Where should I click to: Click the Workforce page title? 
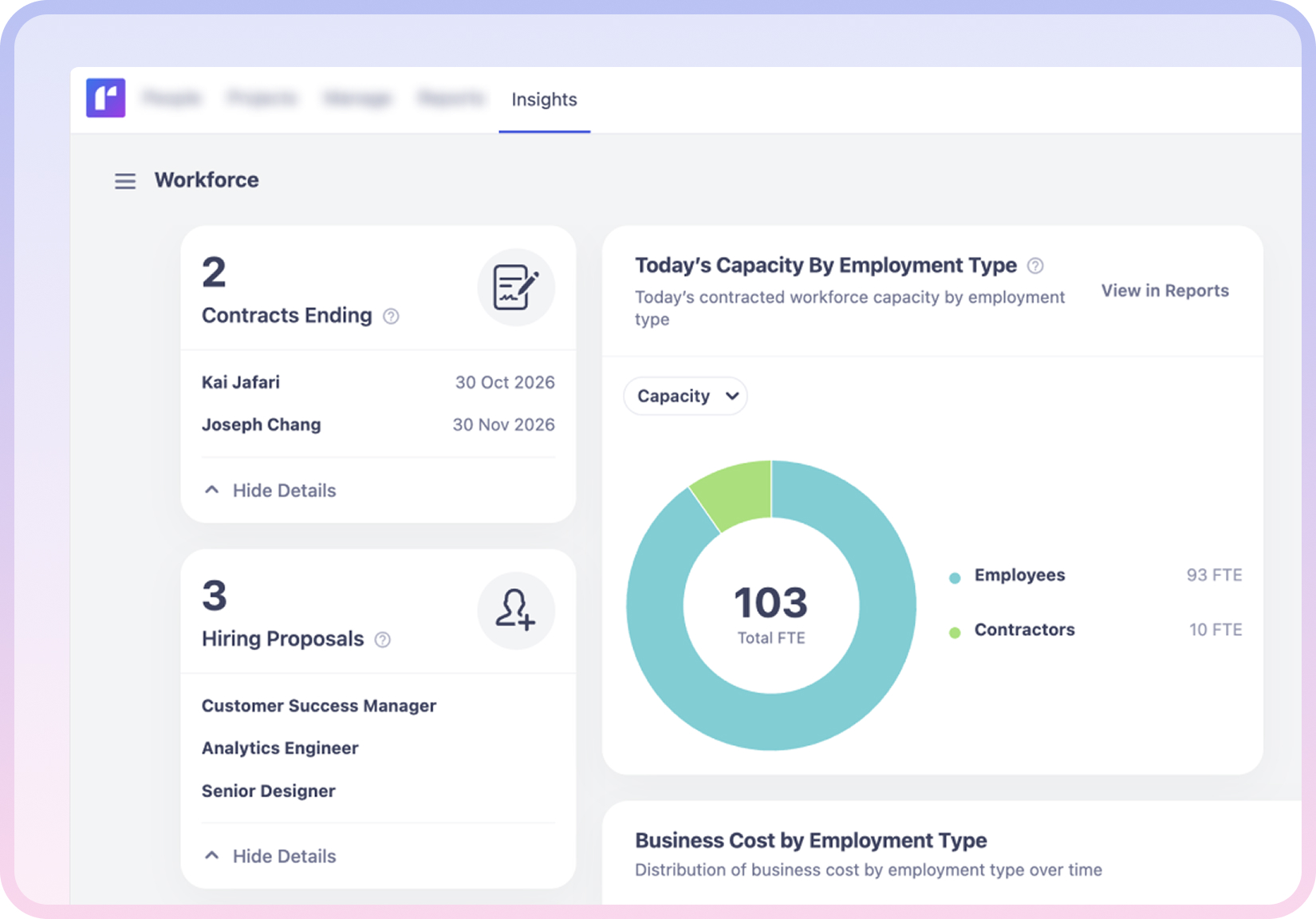point(207,180)
